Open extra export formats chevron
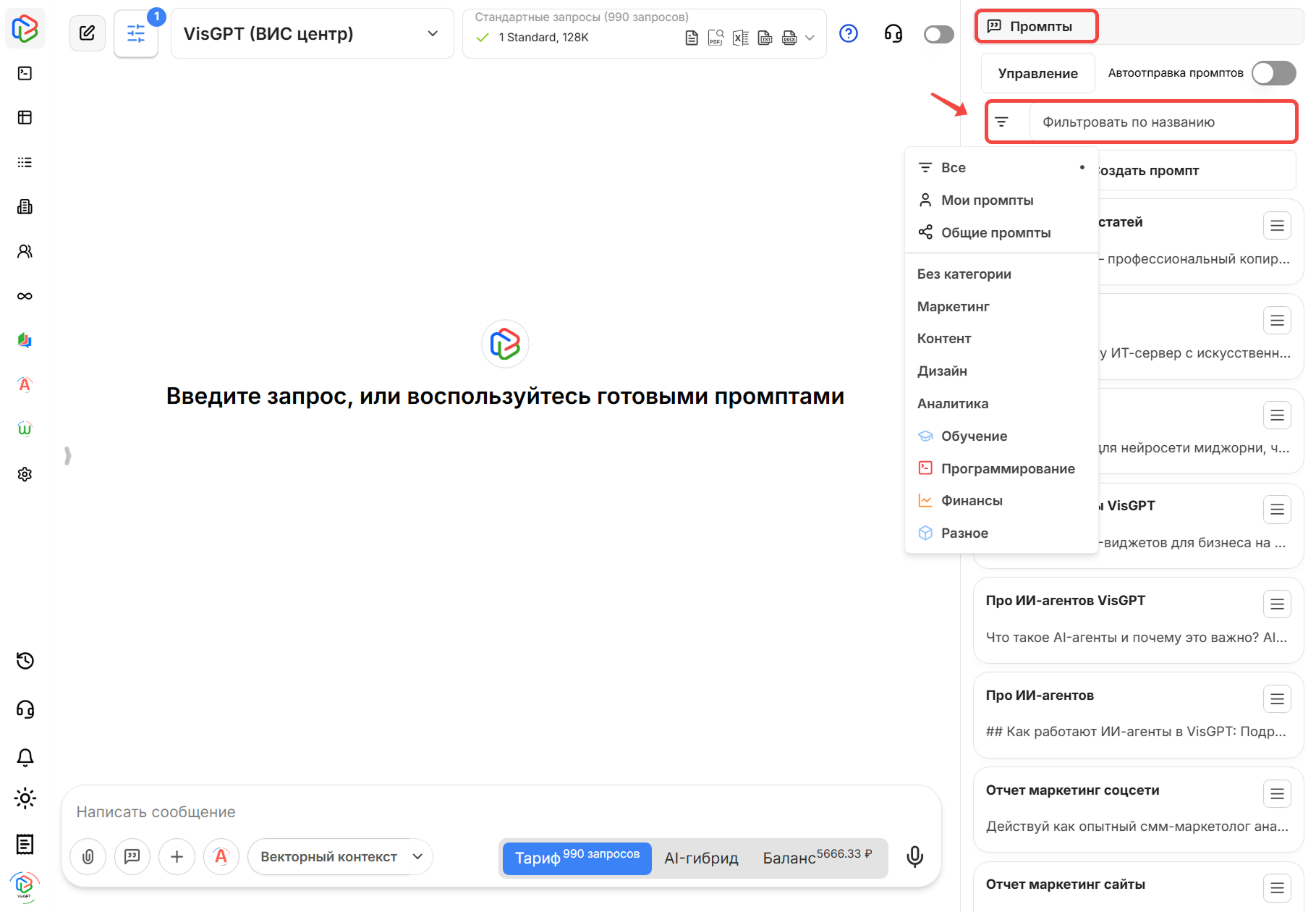Screen dimensions: 1316x912 [x=809, y=38]
